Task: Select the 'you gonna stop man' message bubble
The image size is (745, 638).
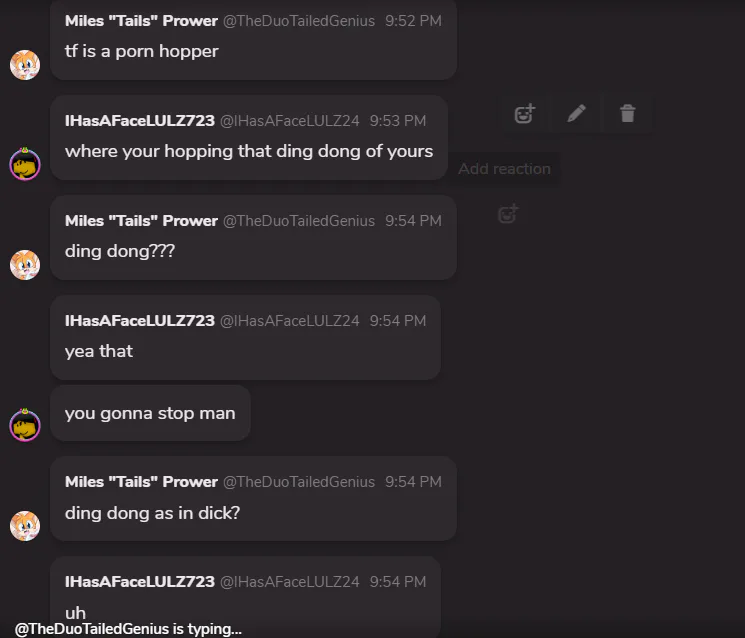Action: [150, 413]
